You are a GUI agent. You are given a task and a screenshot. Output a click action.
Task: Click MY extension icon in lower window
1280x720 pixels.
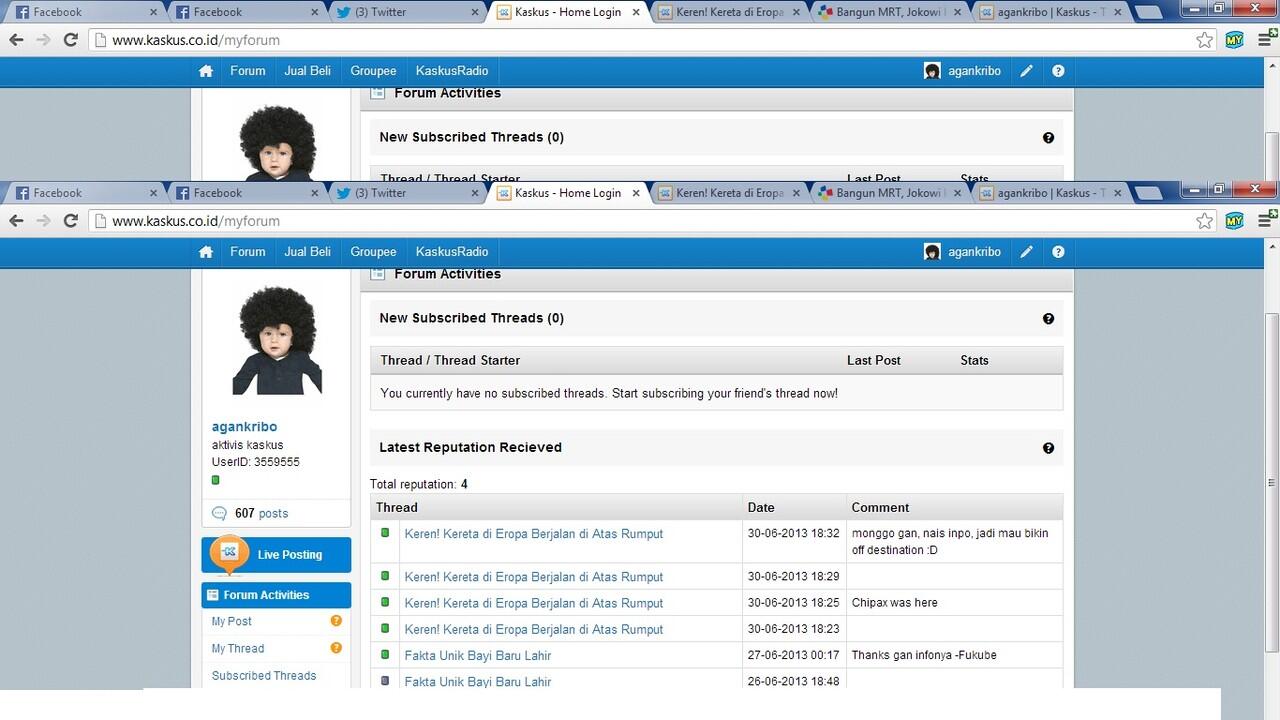(1235, 221)
